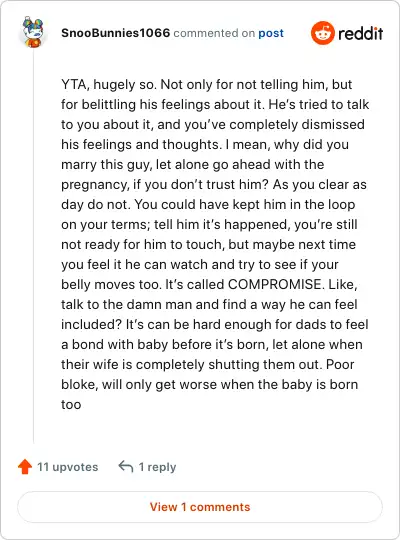The image size is (400, 540).
Task: Open the "View 1 comments" button
Action: pyautogui.click(x=200, y=507)
